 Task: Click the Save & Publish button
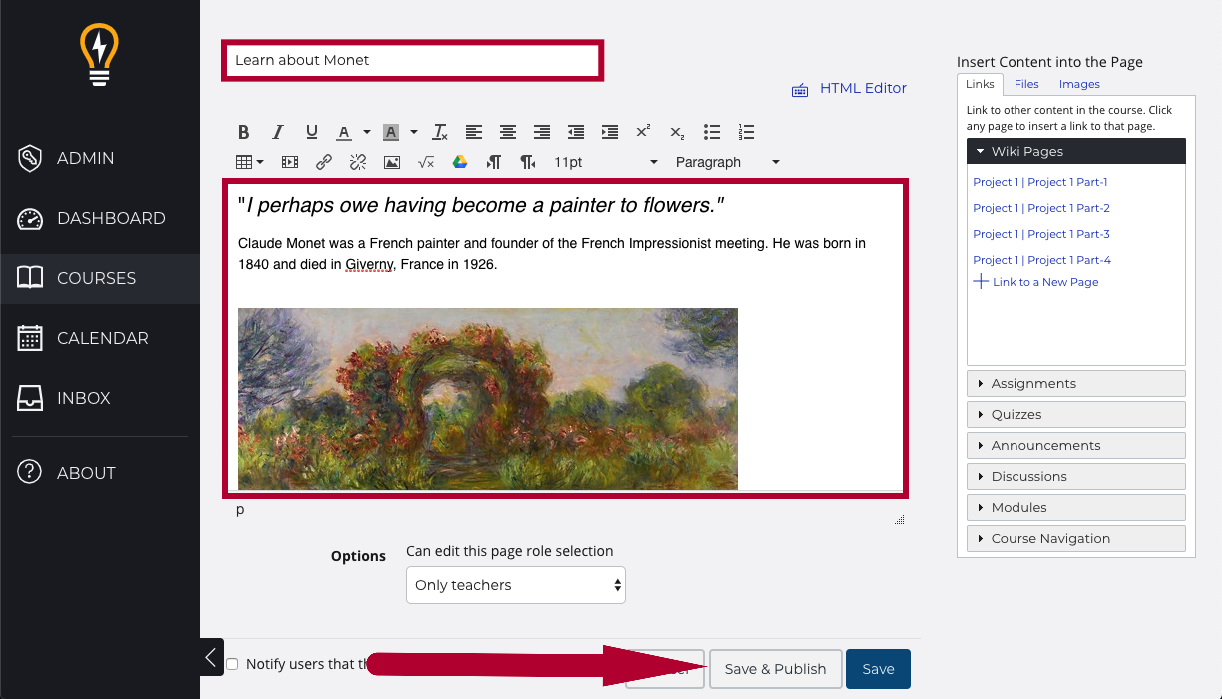775,669
